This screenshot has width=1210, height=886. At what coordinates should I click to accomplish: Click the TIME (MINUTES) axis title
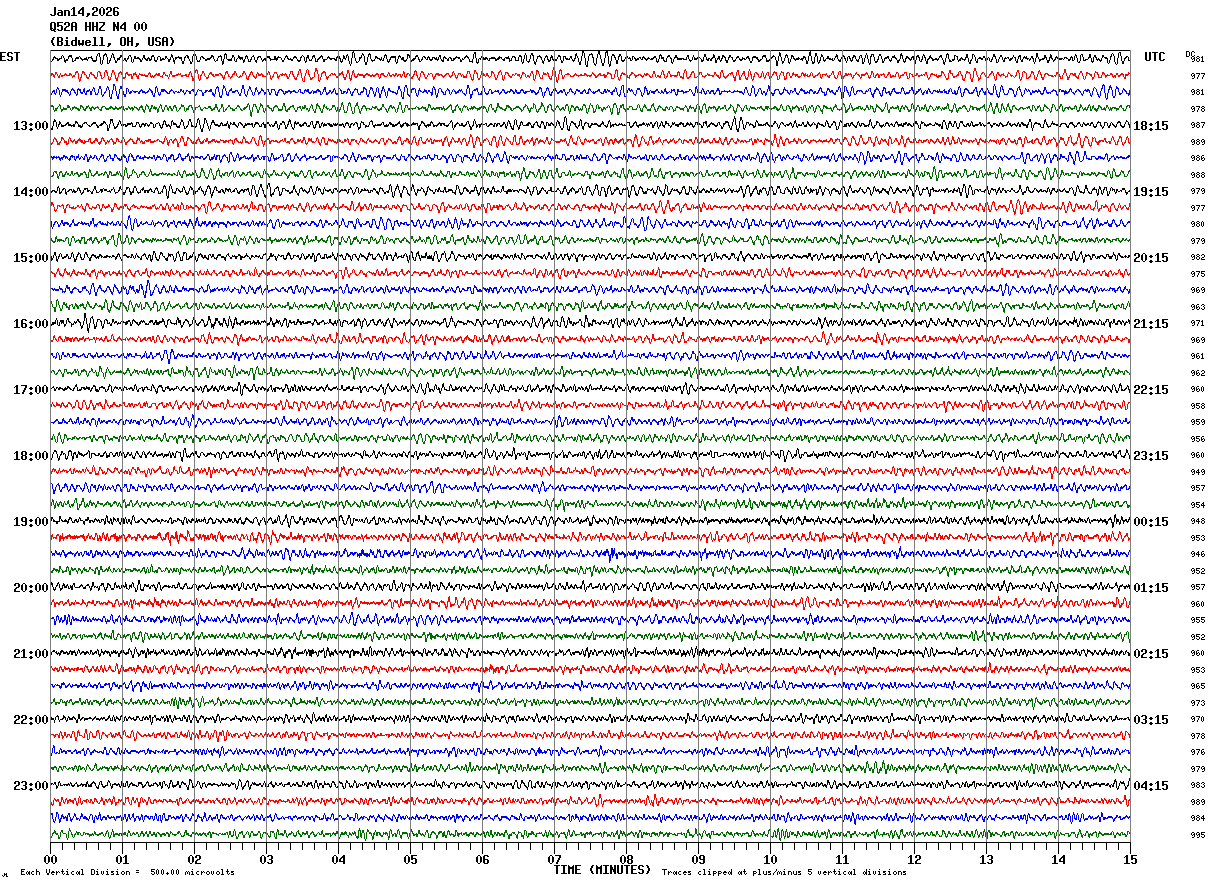[602, 870]
